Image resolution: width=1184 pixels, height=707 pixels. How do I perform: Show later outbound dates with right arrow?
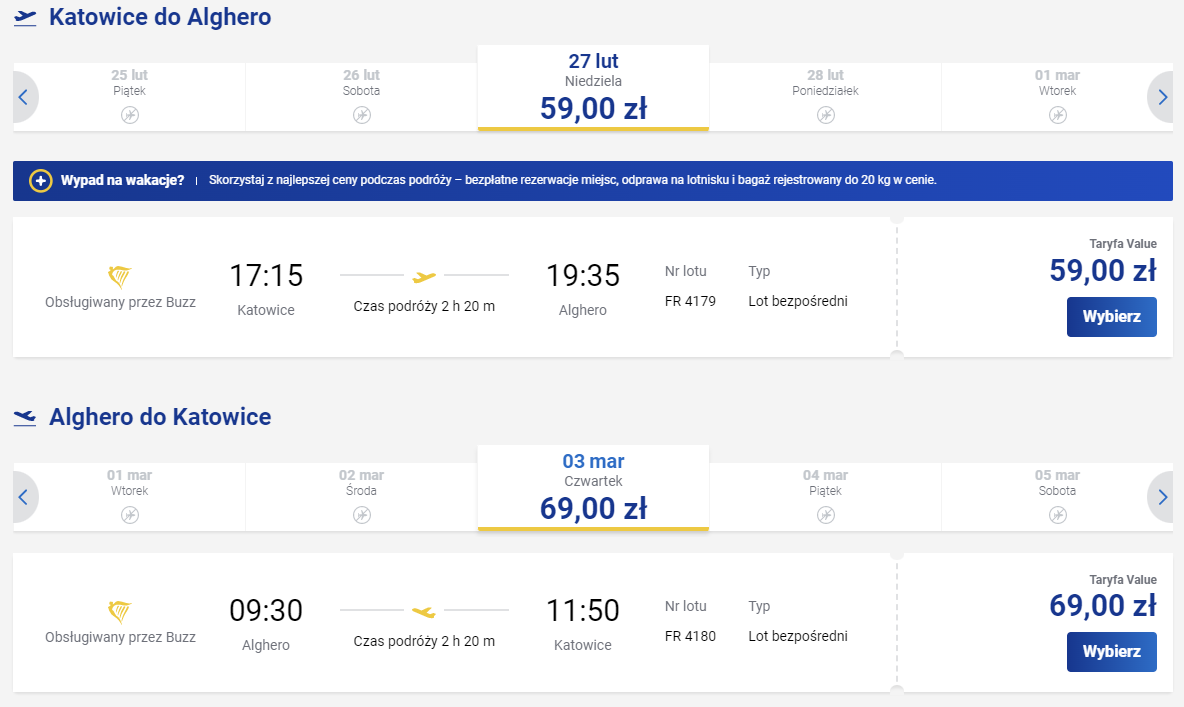tap(1161, 97)
